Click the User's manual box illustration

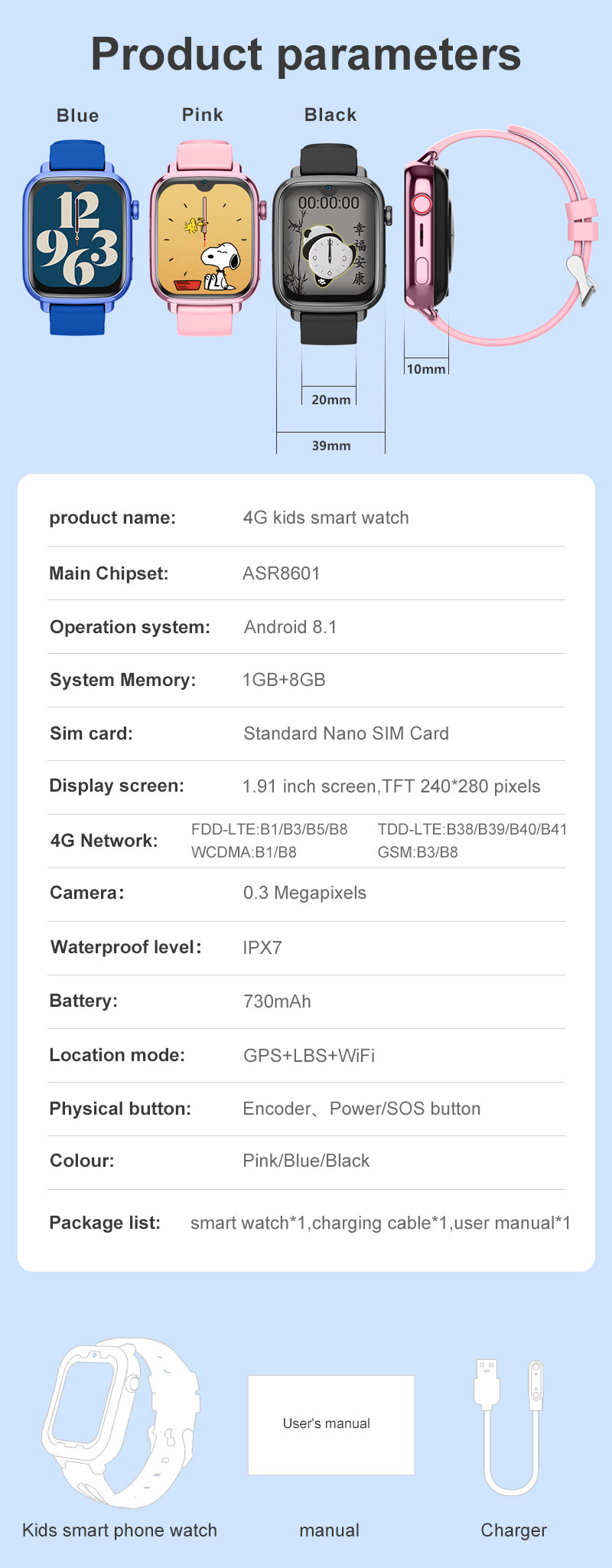pos(331,1425)
